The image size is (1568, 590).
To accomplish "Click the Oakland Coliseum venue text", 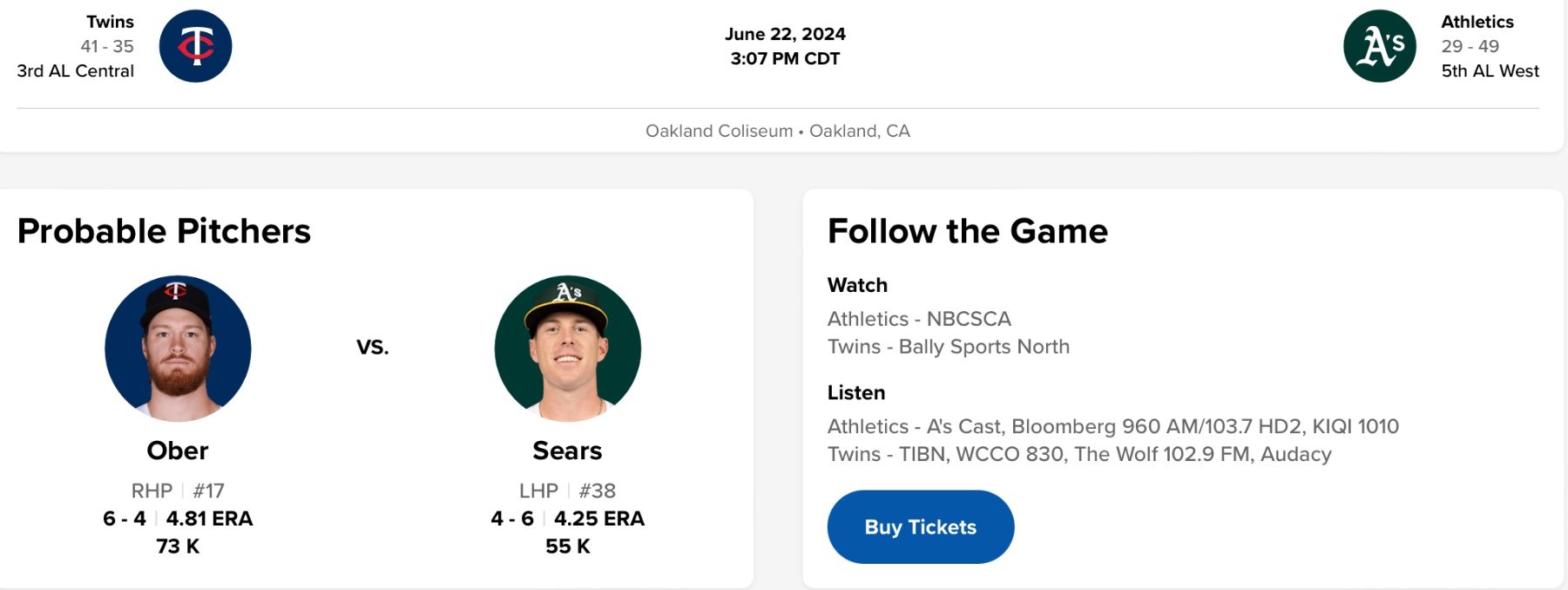I will [x=719, y=131].
